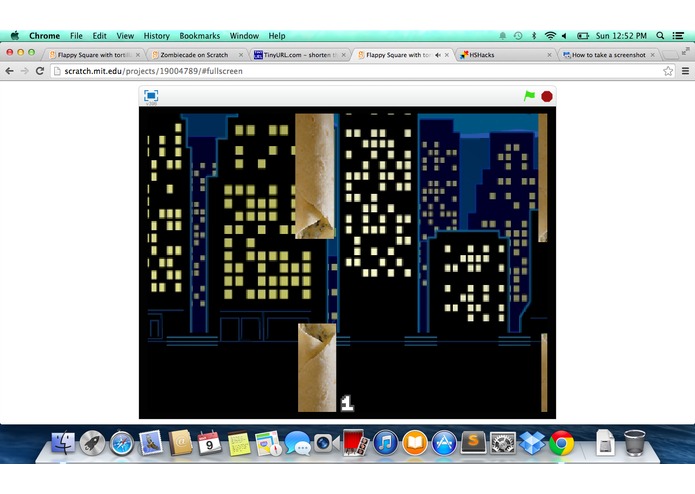The image size is (695, 494).
Task: Open the Trash in the Dock
Action: [x=635, y=443]
